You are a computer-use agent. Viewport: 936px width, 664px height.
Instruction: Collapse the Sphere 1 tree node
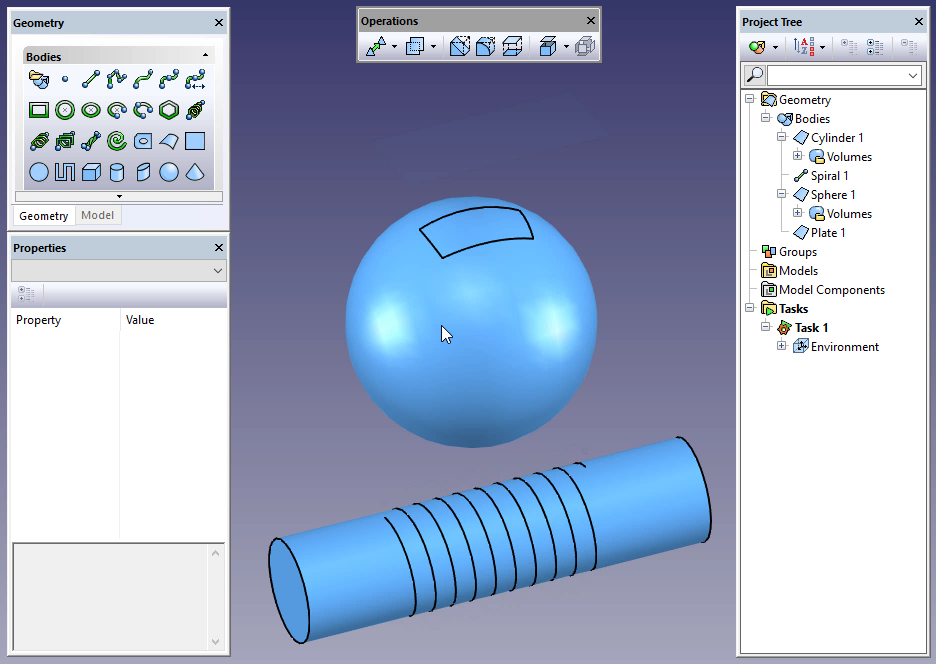782,195
